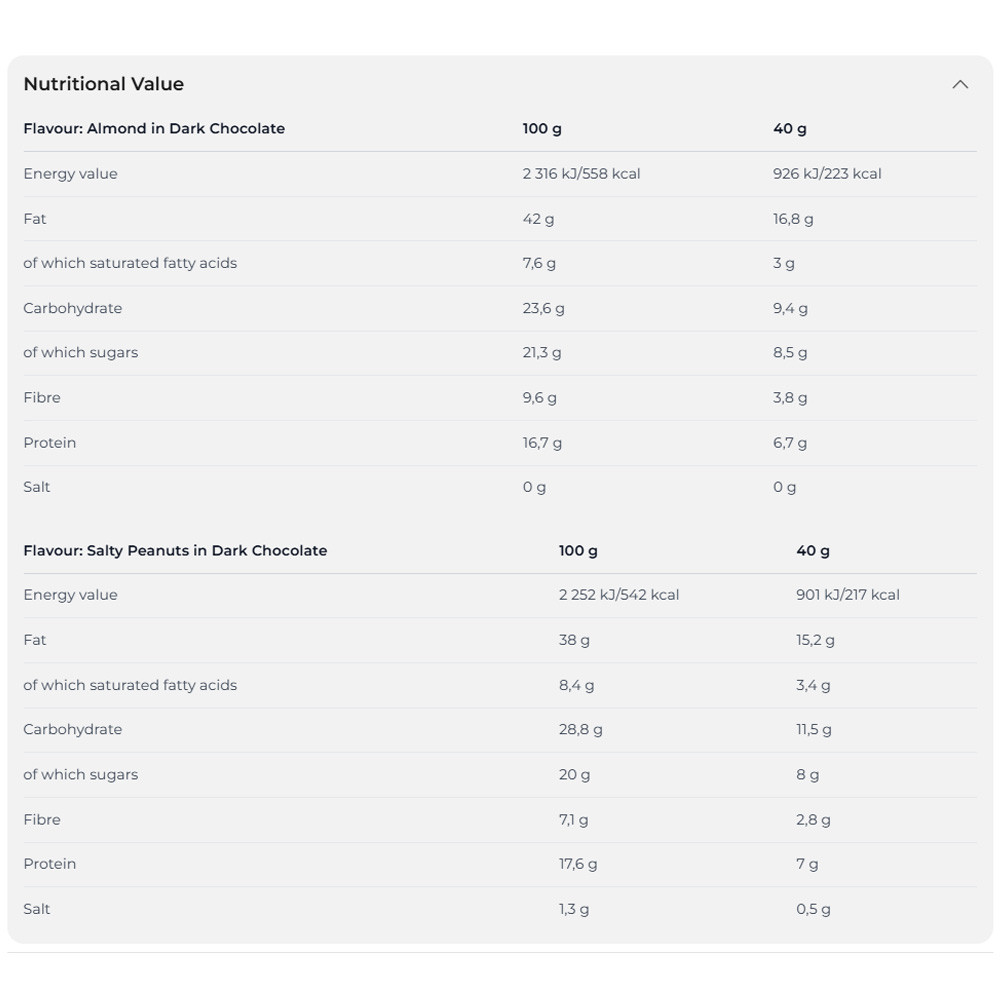Click the 2 316 kJ/558 kcal energy value

pos(581,173)
